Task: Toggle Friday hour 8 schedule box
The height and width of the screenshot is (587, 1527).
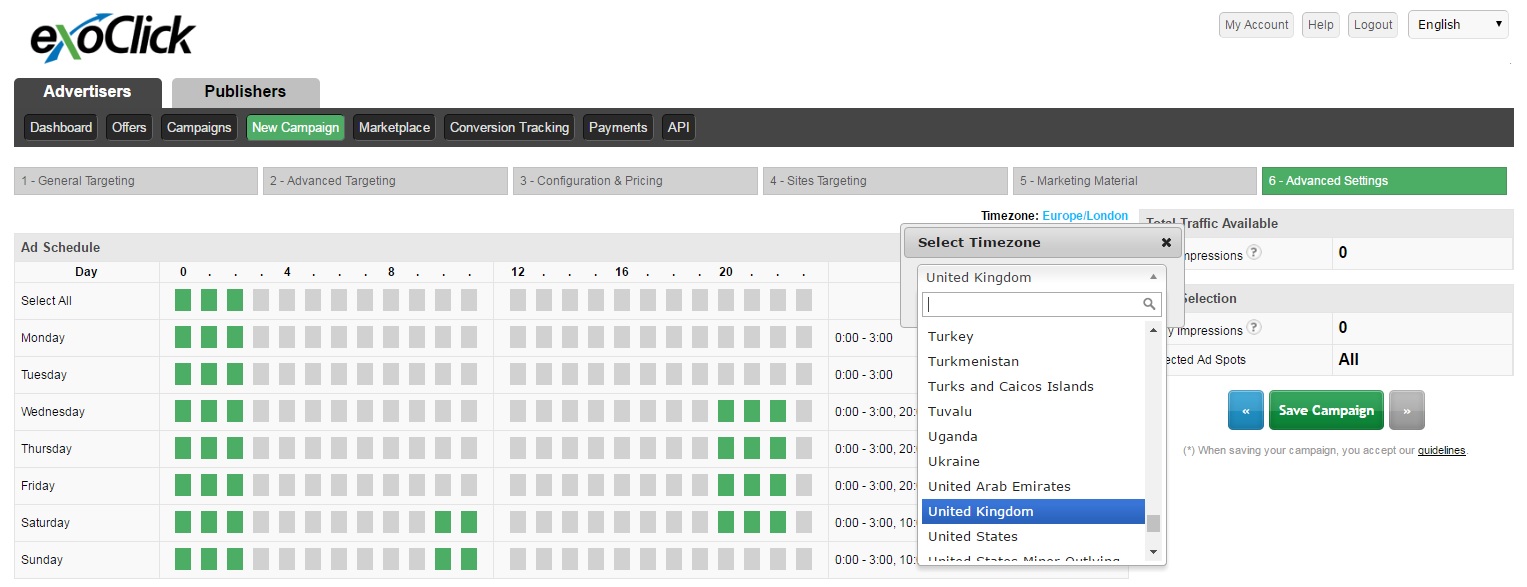Action: [x=391, y=485]
